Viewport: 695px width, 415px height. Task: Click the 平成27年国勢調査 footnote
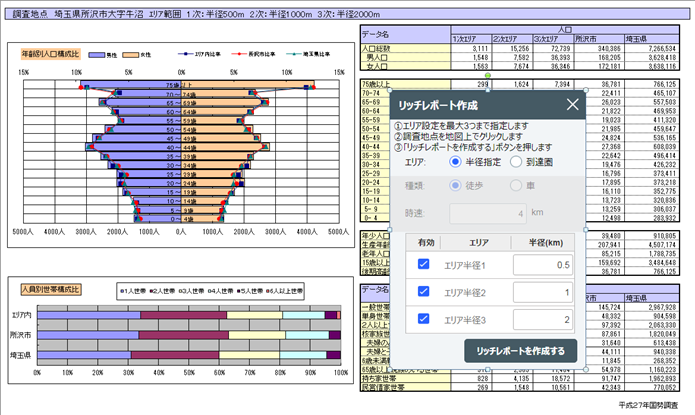648,405
